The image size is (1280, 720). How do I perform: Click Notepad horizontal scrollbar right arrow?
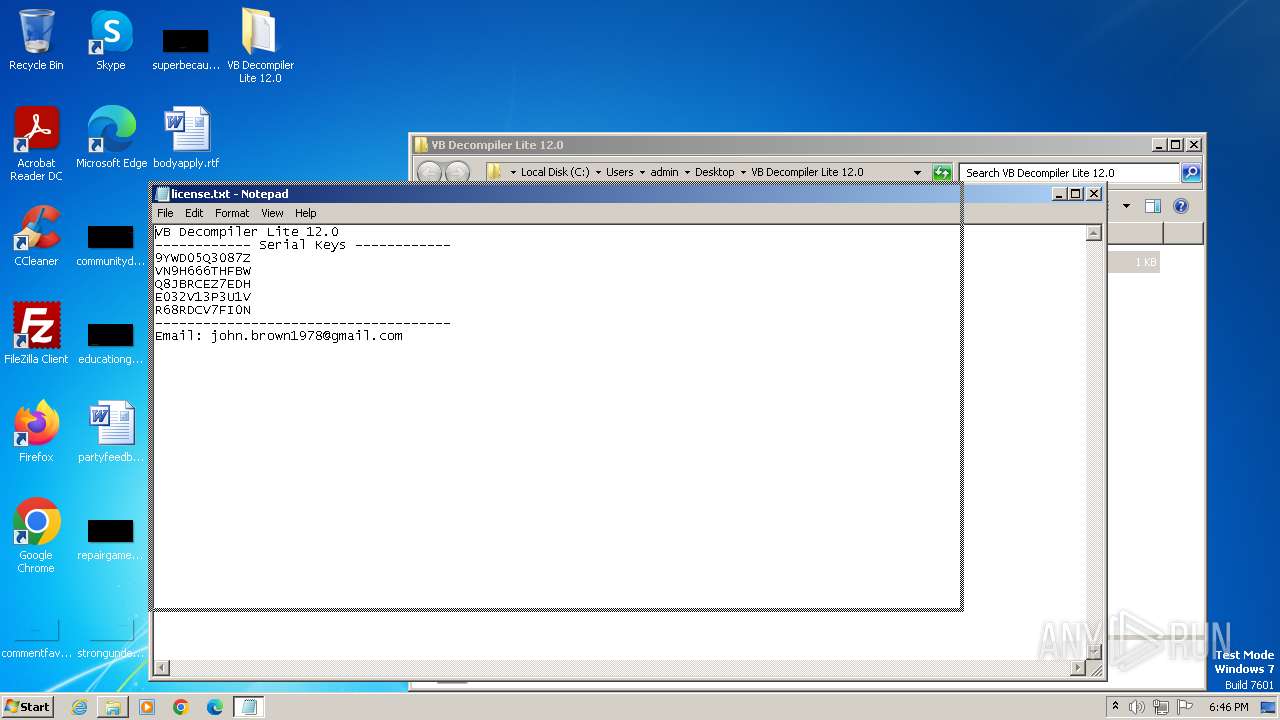(x=1078, y=668)
